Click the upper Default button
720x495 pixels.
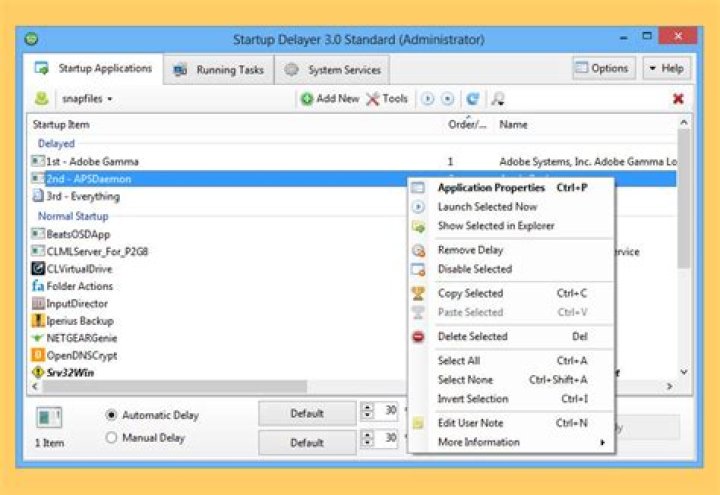point(307,413)
